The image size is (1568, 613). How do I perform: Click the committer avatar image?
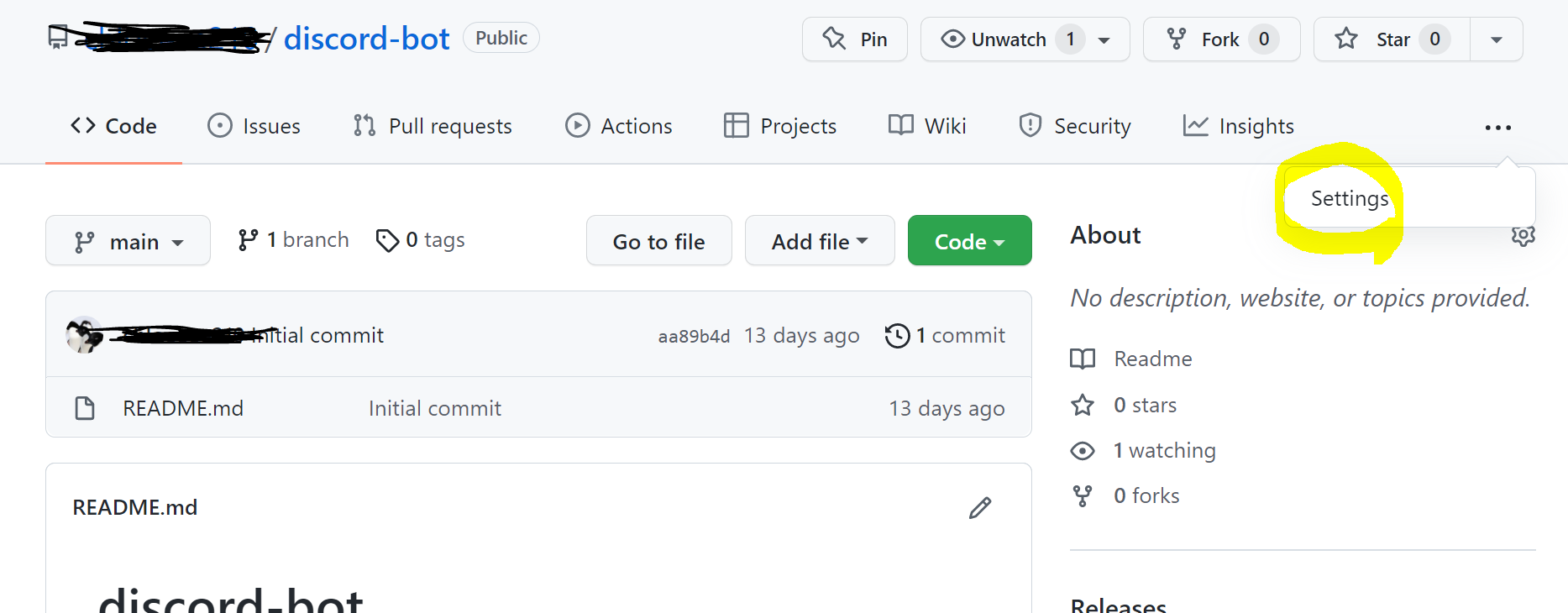(x=84, y=335)
